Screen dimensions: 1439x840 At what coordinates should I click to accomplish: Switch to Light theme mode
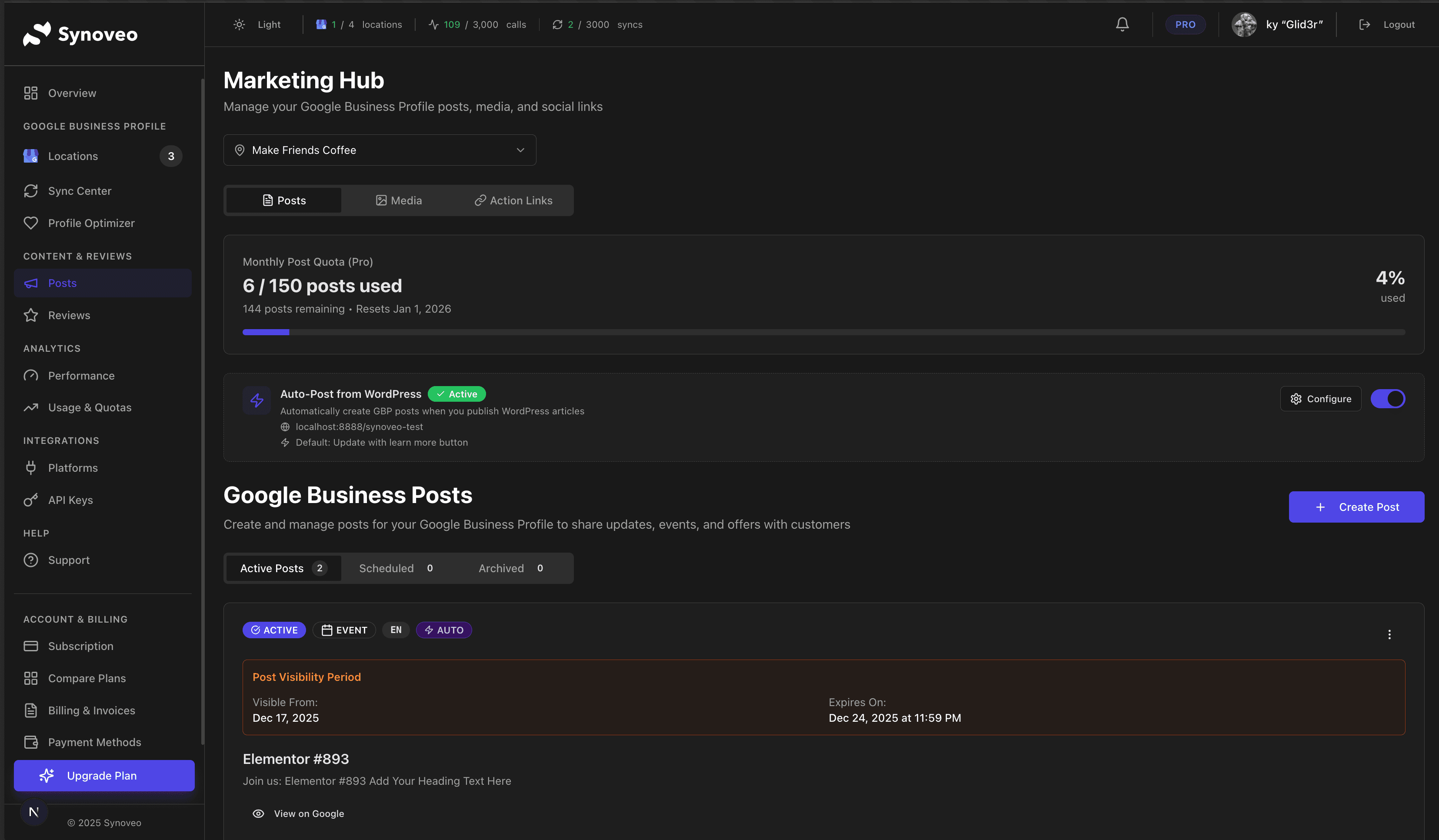click(x=256, y=24)
